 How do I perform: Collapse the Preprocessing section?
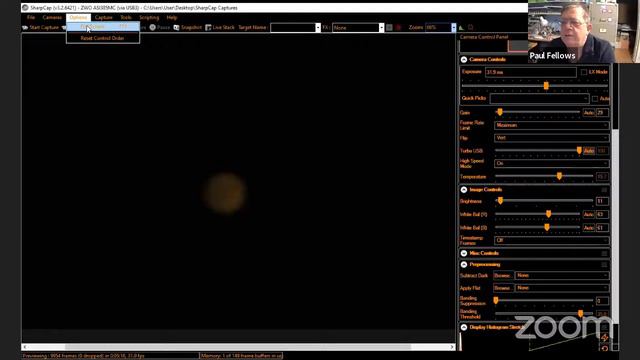(x=464, y=265)
